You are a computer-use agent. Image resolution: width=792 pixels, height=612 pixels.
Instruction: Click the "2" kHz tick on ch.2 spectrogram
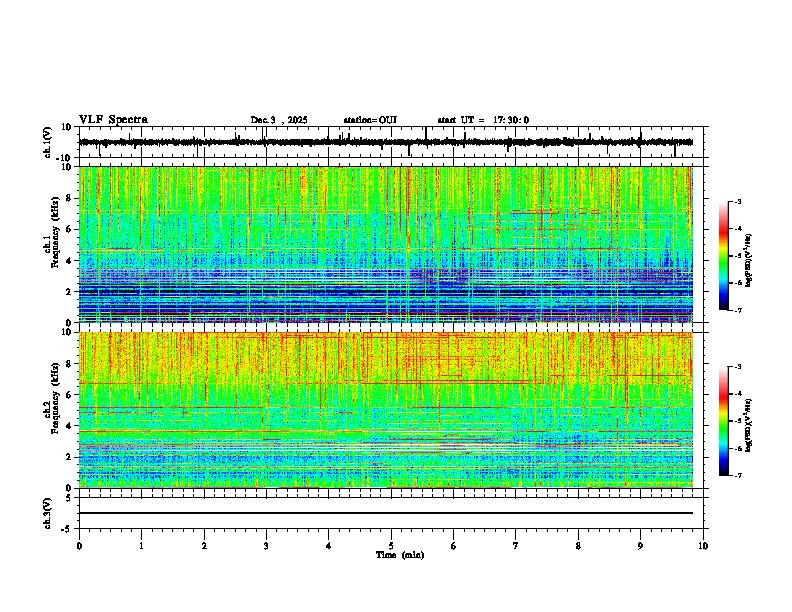click(70, 457)
